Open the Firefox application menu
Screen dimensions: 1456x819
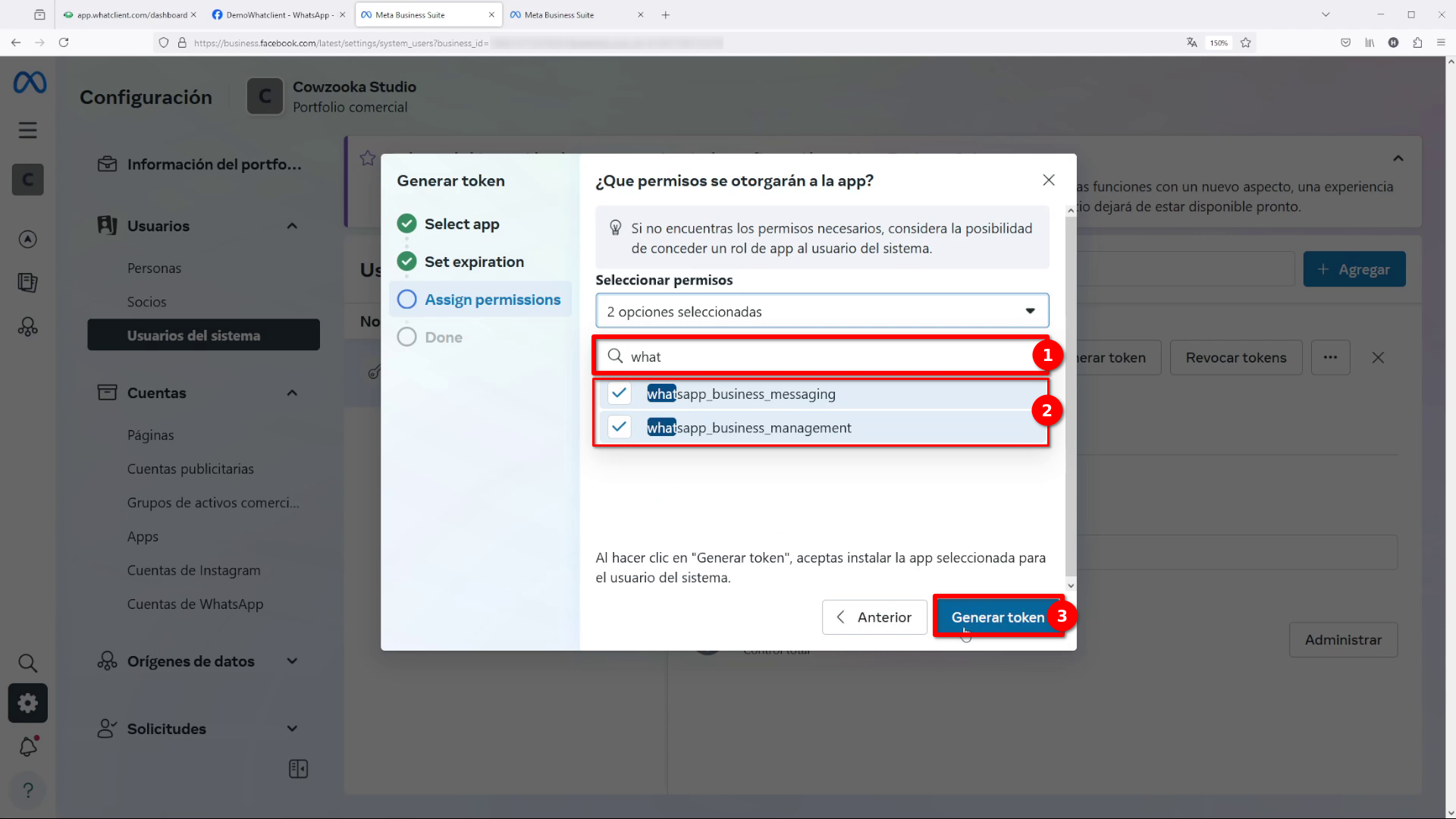[1441, 42]
